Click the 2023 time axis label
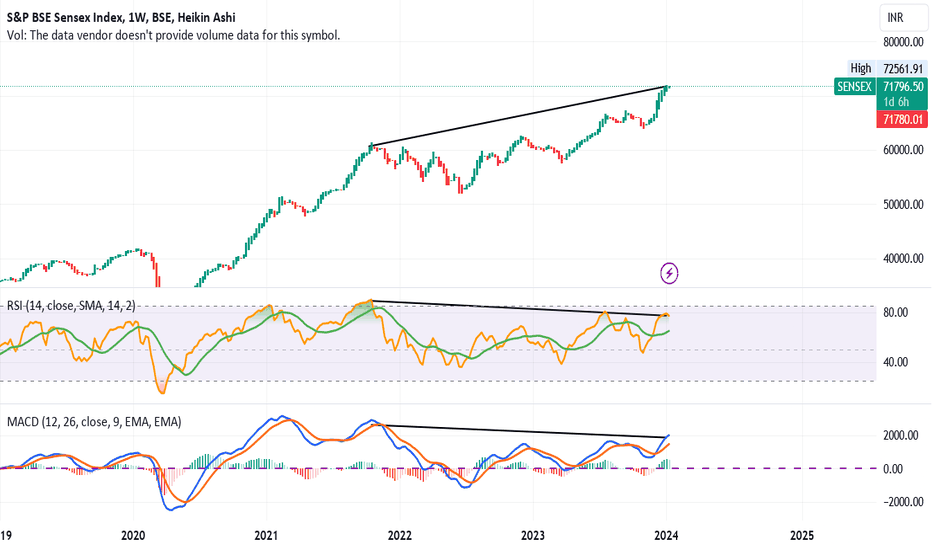This screenshot has width=932, height=550. pyautogui.click(x=533, y=535)
